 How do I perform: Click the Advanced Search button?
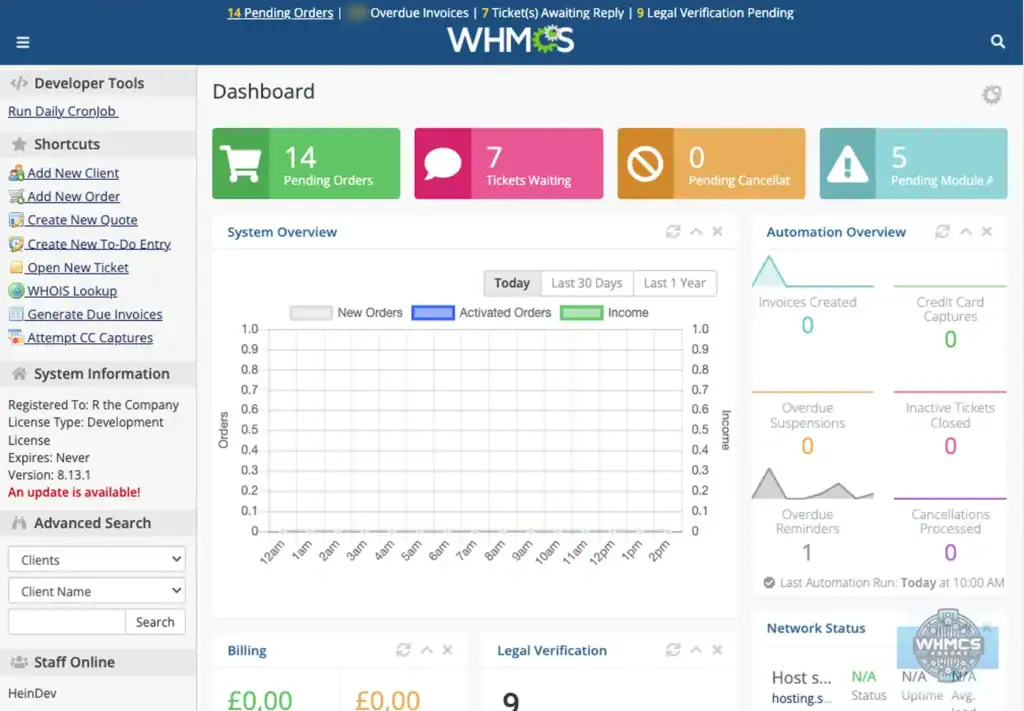tap(155, 622)
